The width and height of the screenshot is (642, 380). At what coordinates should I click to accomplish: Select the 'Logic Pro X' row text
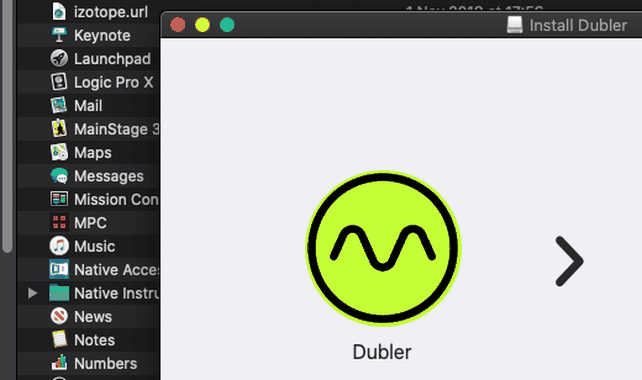point(114,82)
